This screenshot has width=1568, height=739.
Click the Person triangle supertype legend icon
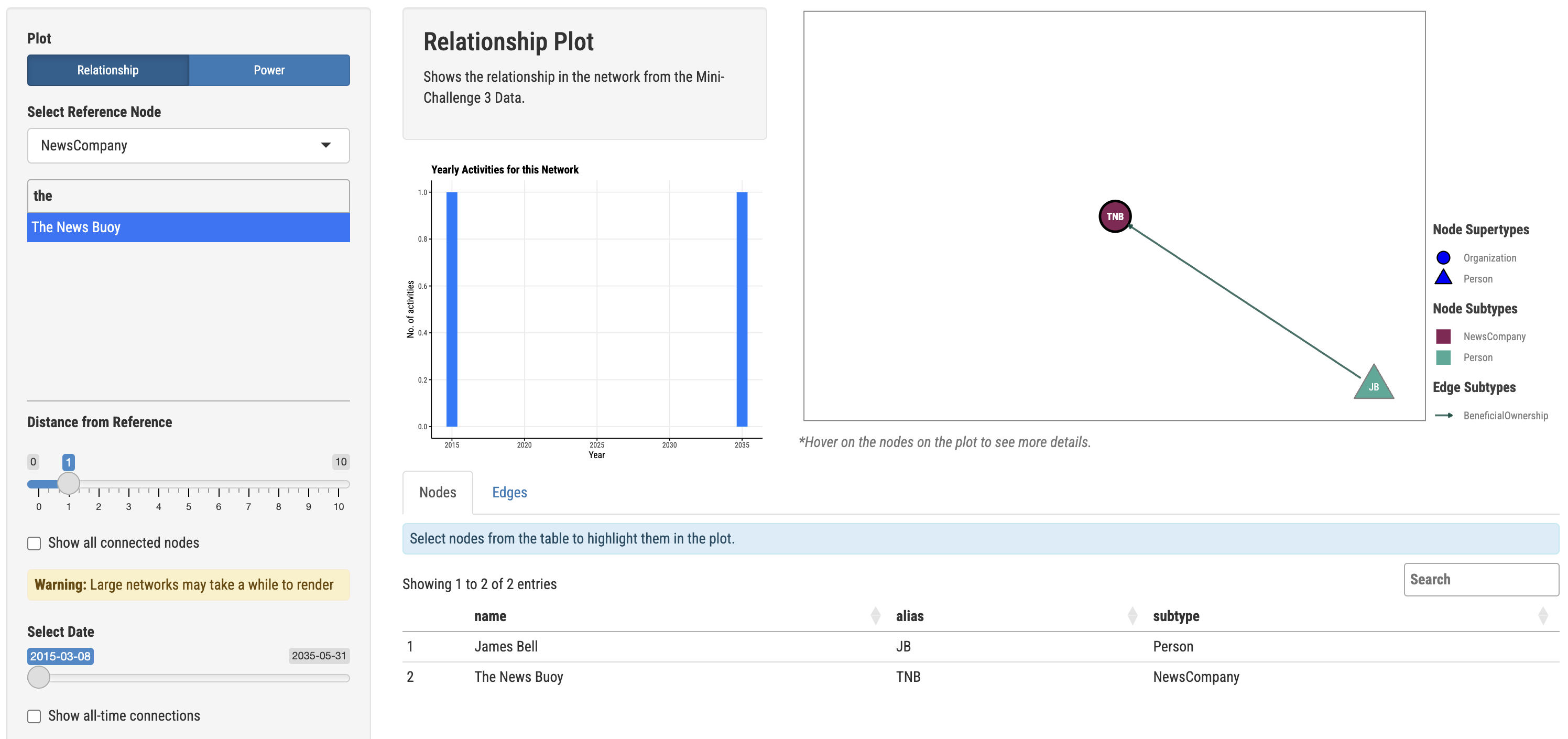[x=1443, y=278]
